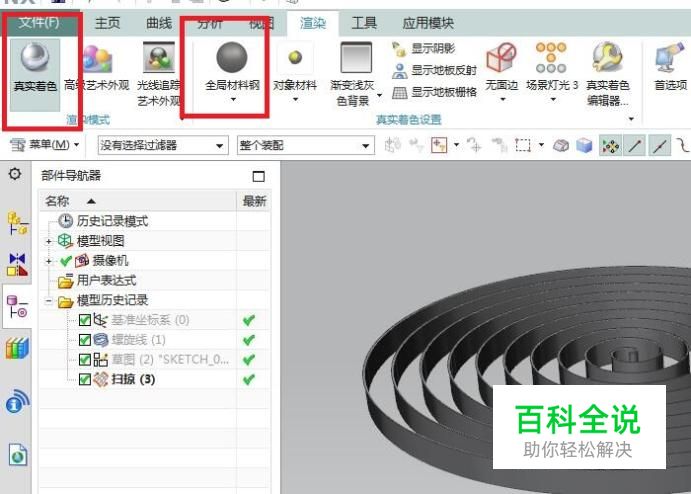The height and width of the screenshot is (494, 691).
Task: Switch to Render (渲染) tab
Action: tap(313, 23)
